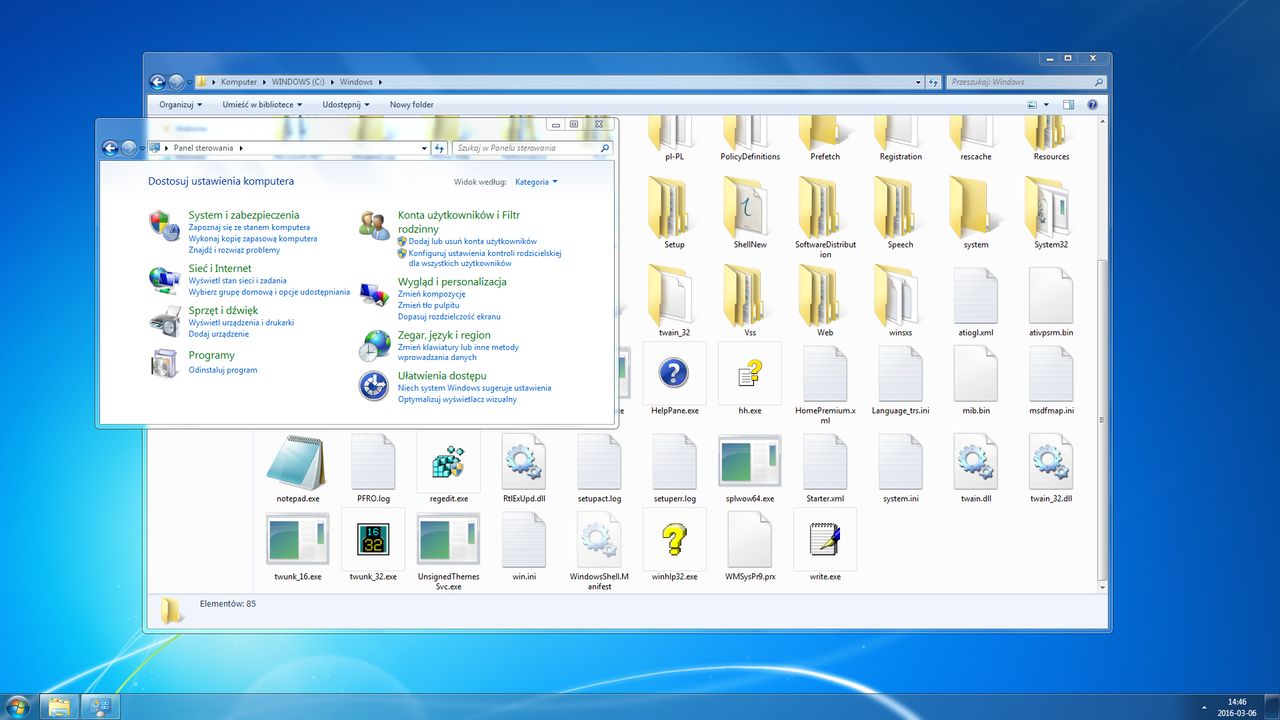Click the Windows breadcrumb segment in Explorer
Screen dimensions: 1280x720
coord(356,82)
